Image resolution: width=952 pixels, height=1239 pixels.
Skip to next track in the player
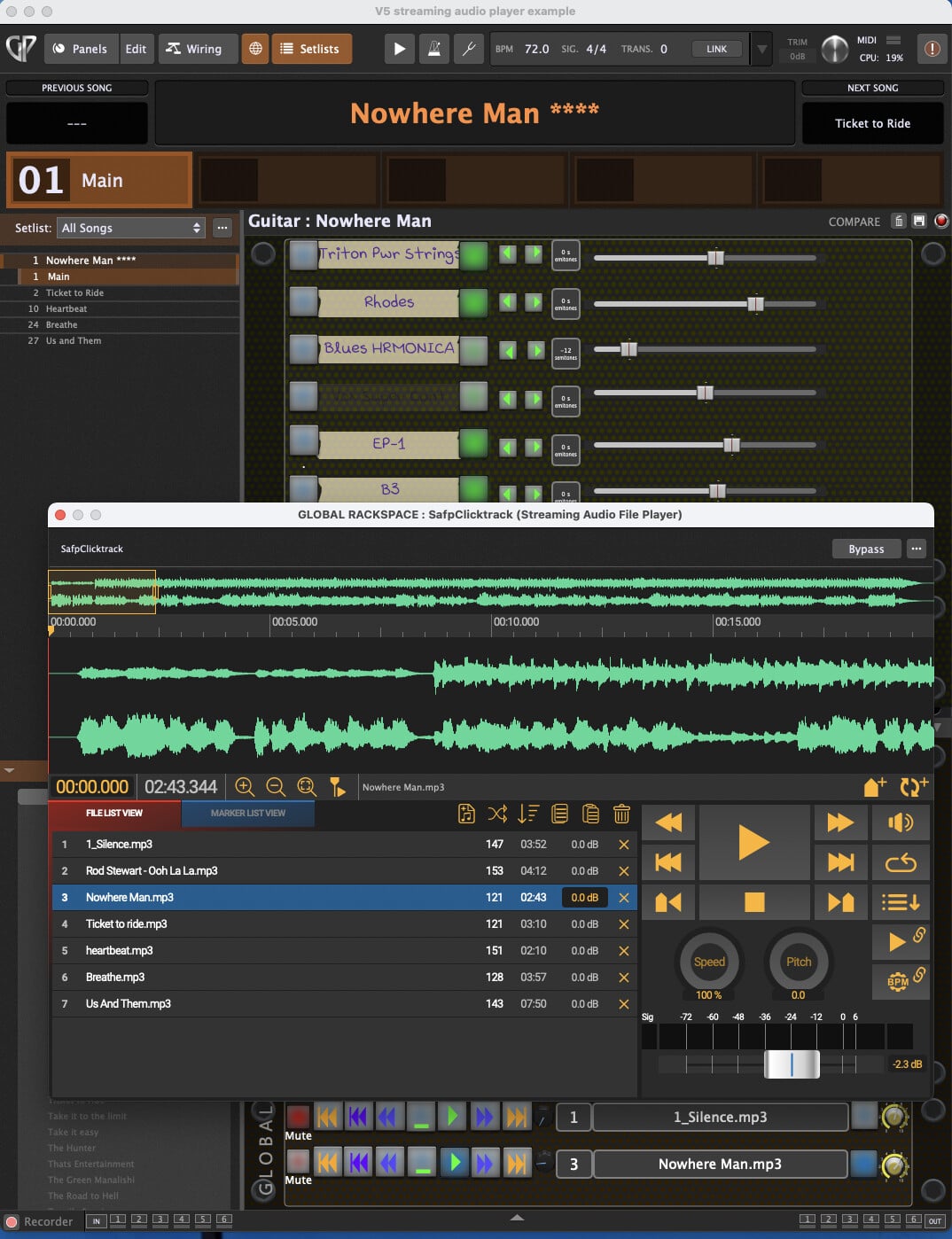[839, 862]
